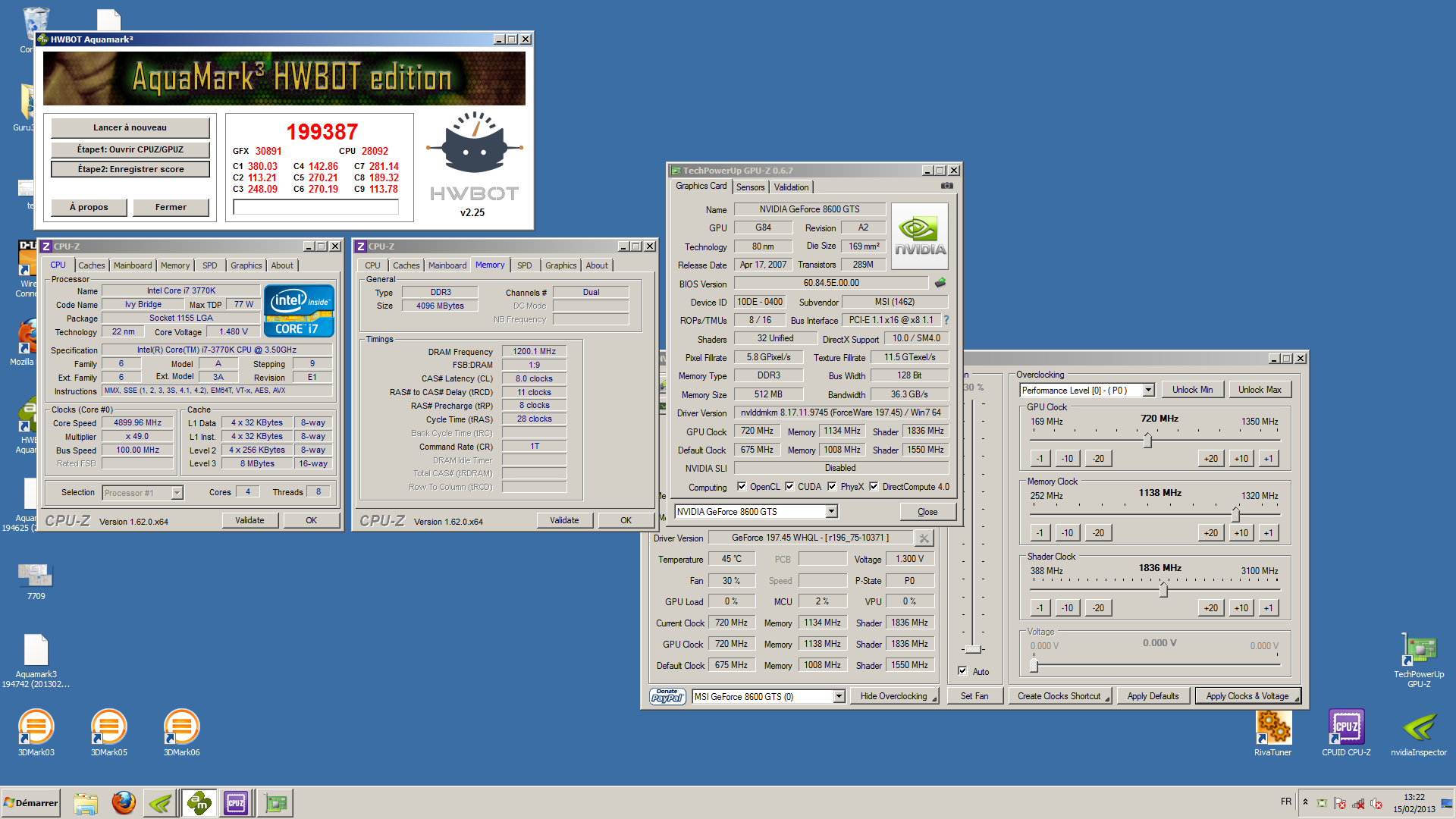The height and width of the screenshot is (819, 1456).
Task: Click Memory Clock -10 button
Action: [1067, 533]
